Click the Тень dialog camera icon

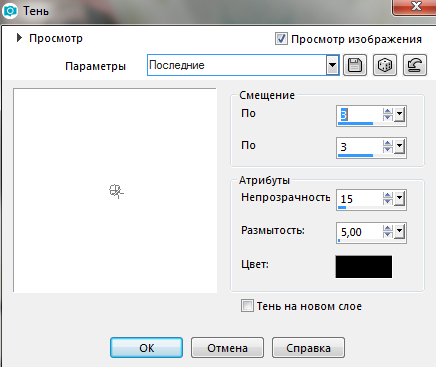10,11
